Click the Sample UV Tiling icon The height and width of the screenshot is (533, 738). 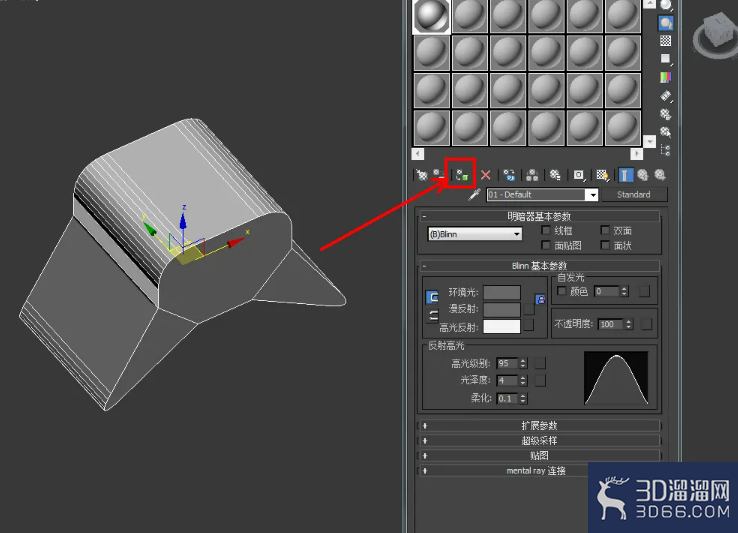(x=666, y=59)
